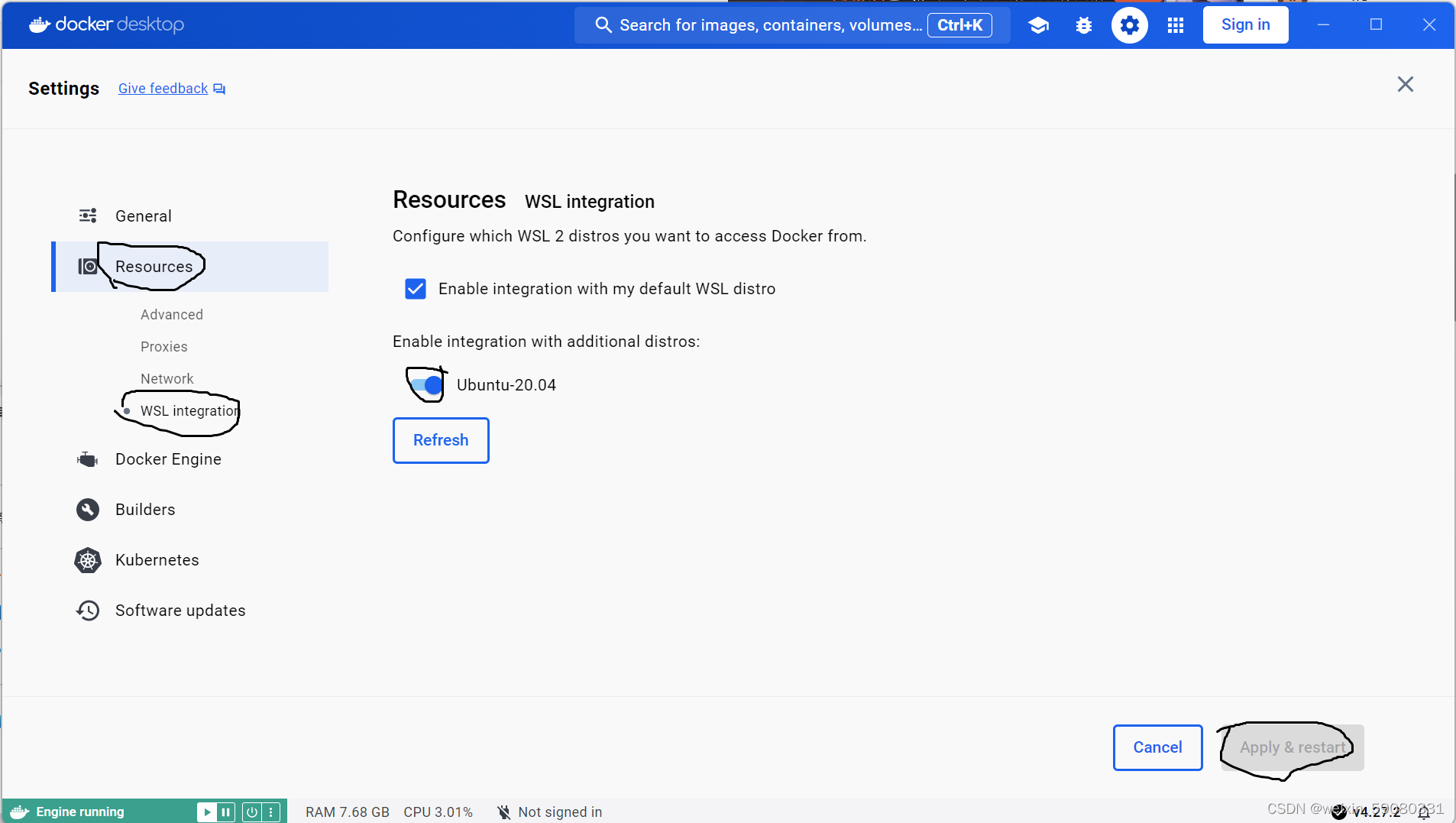Click the Settings gear icon
The width and height of the screenshot is (1456, 823).
(1130, 24)
